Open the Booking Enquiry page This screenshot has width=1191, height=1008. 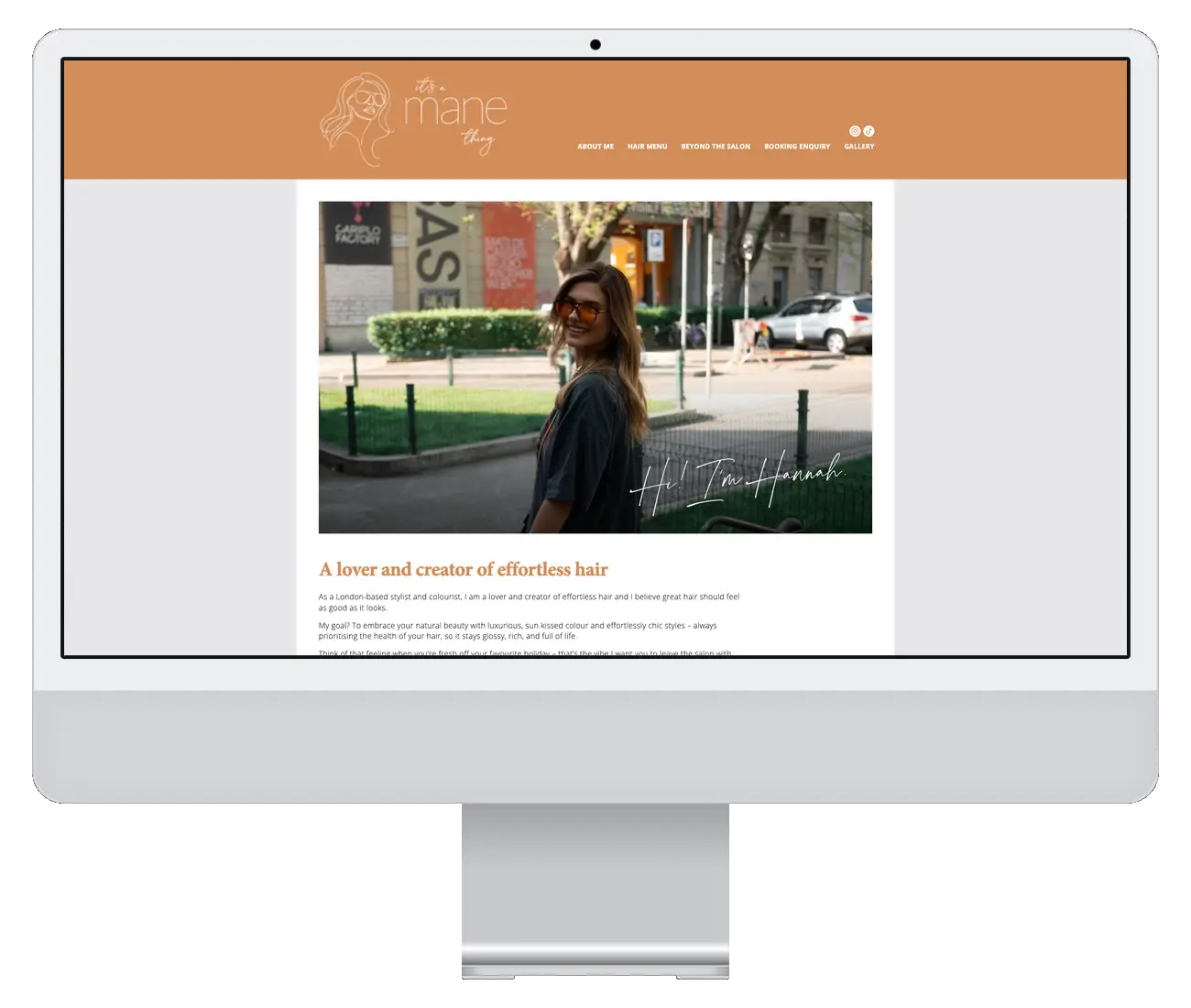coord(797,147)
